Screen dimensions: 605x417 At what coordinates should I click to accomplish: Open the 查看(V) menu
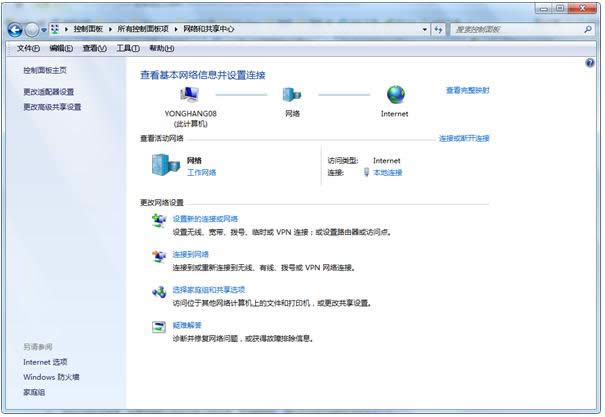point(95,48)
